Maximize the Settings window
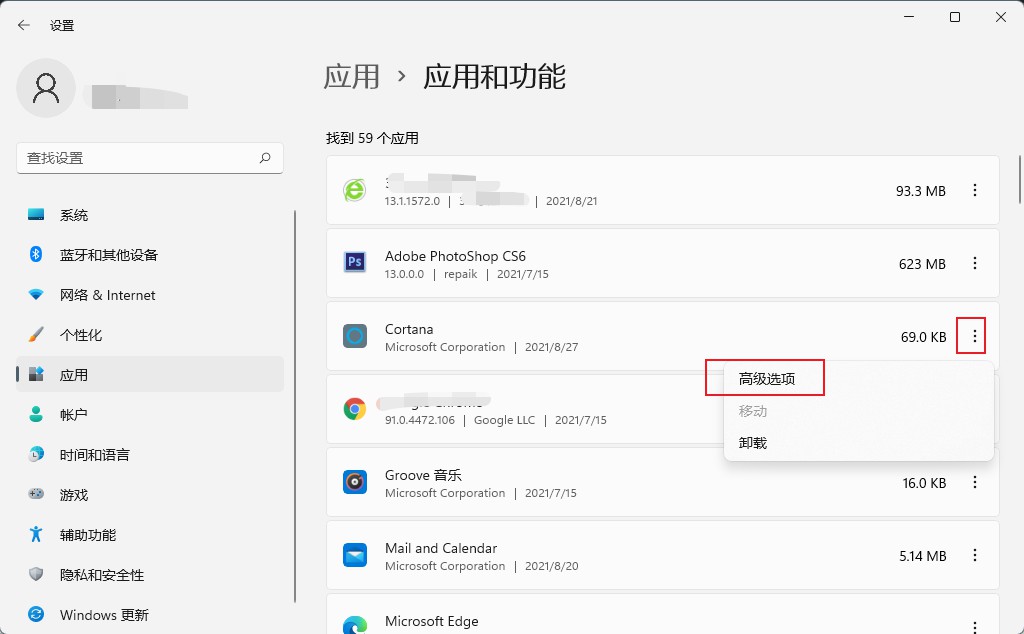The image size is (1024, 634). 955,17
